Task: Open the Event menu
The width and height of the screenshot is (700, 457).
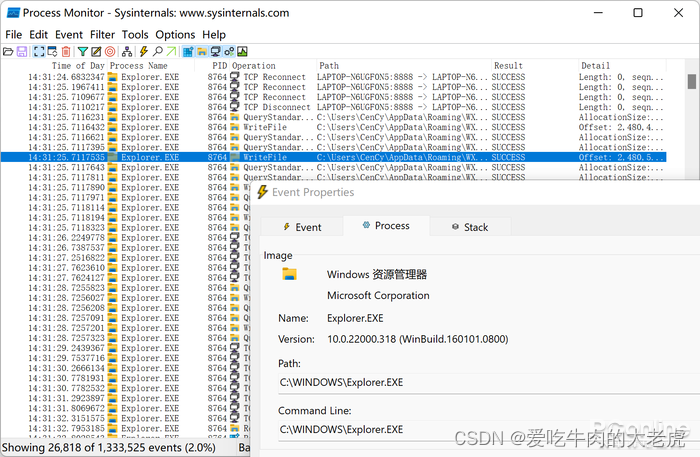Action: click(x=69, y=35)
